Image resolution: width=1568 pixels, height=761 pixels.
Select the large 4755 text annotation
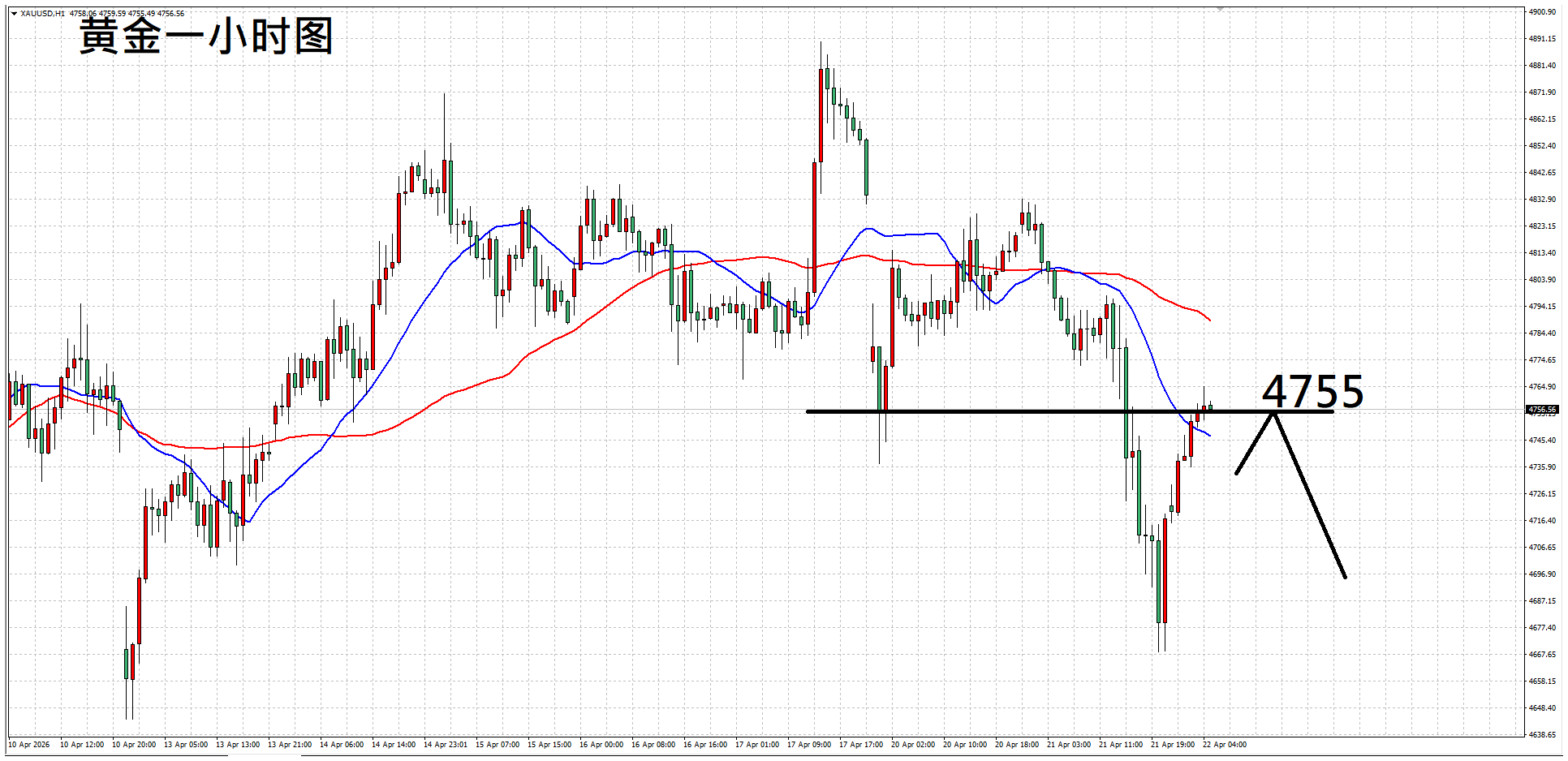tap(1312, 392)
